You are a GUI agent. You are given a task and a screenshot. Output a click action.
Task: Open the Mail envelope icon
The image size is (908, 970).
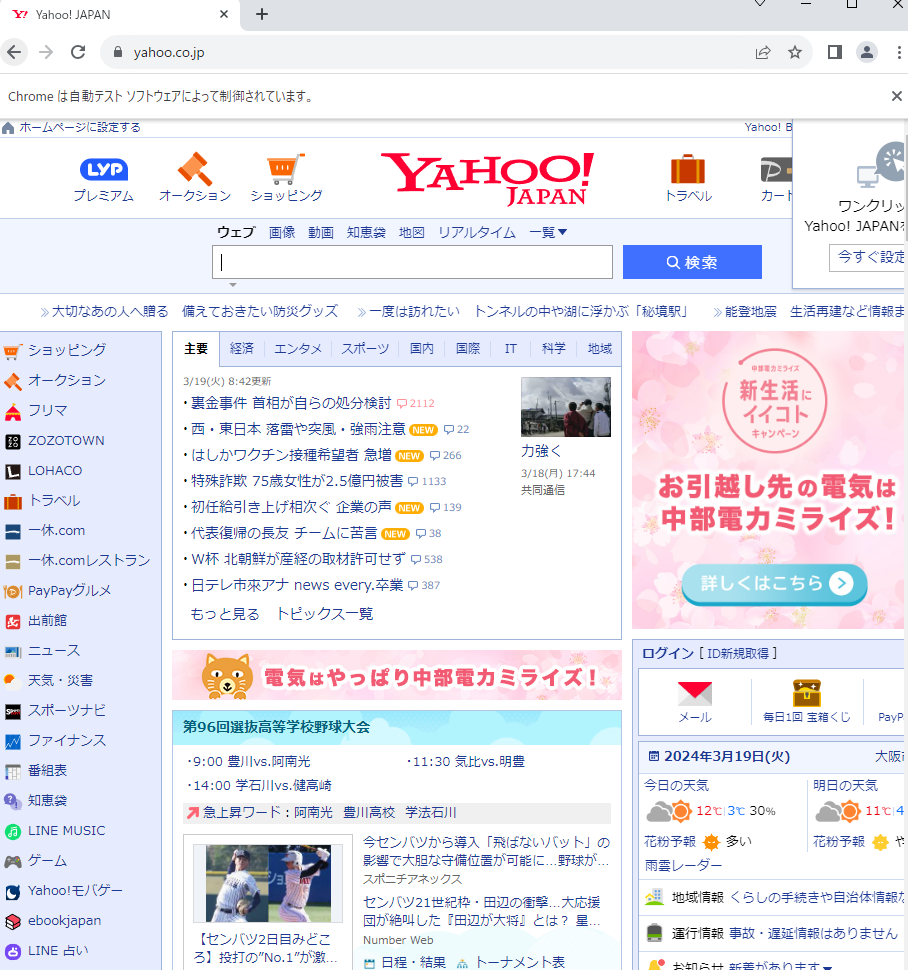click(x=694, y=693)
